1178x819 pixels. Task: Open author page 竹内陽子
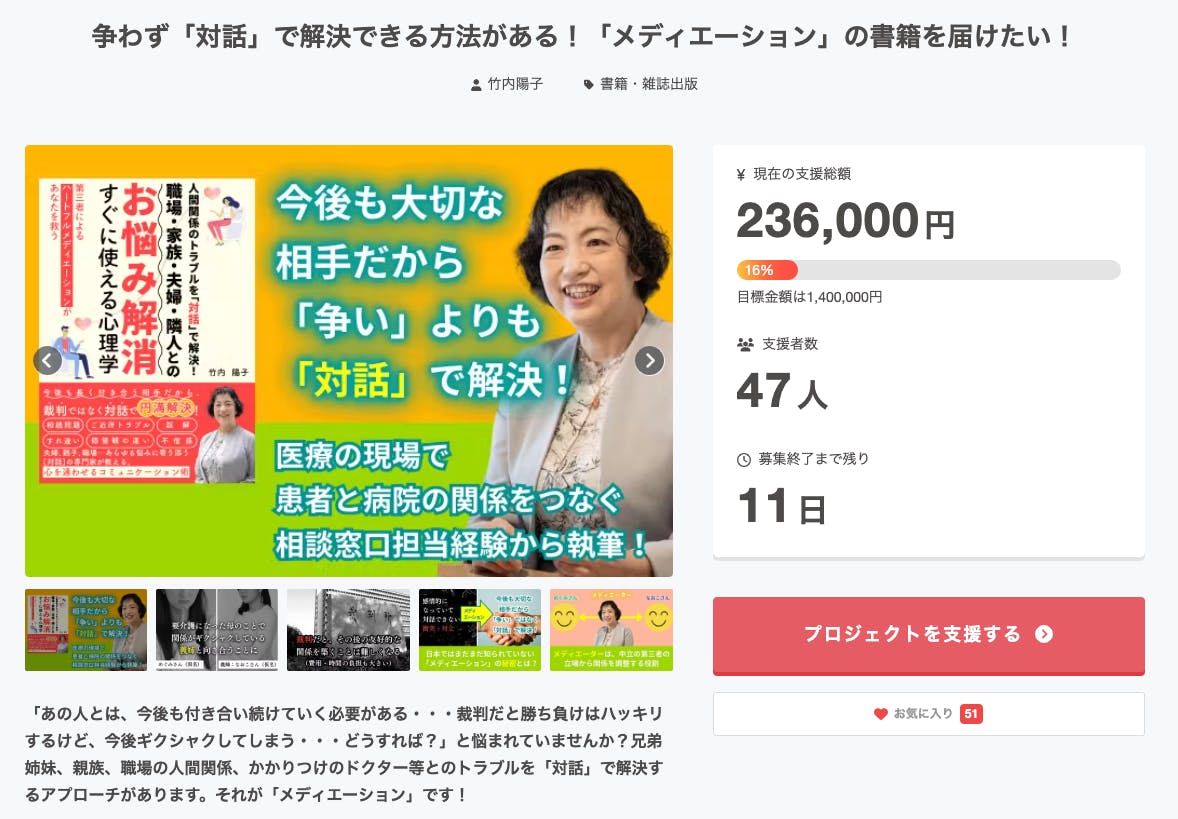point(515,84)
